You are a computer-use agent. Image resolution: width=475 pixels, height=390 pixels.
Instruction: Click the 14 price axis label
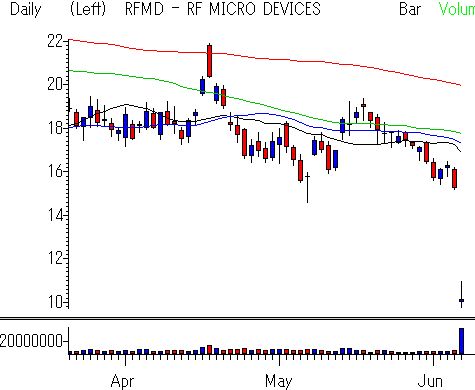pos(55,215)
